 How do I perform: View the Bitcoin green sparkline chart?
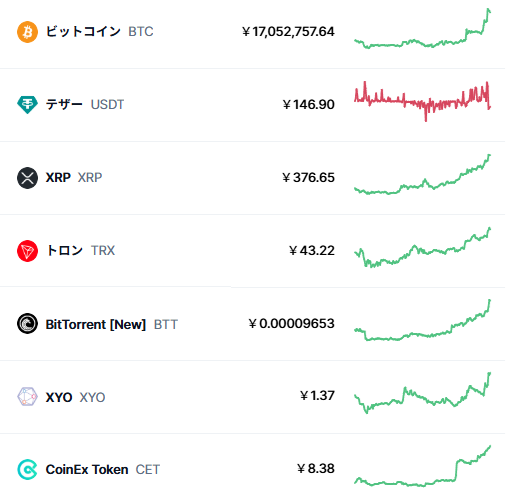coord(423,29)
